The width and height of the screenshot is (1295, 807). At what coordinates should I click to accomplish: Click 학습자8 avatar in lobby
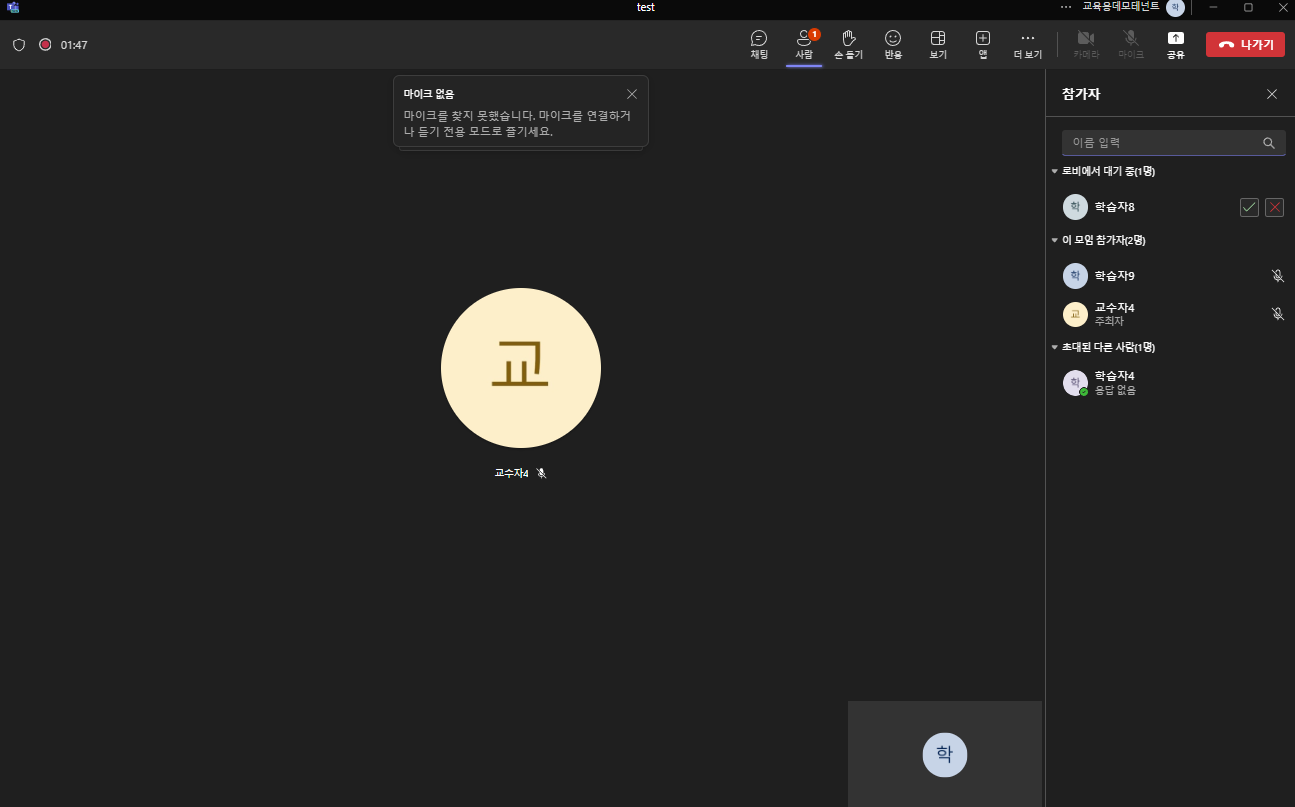point(1075,207)
